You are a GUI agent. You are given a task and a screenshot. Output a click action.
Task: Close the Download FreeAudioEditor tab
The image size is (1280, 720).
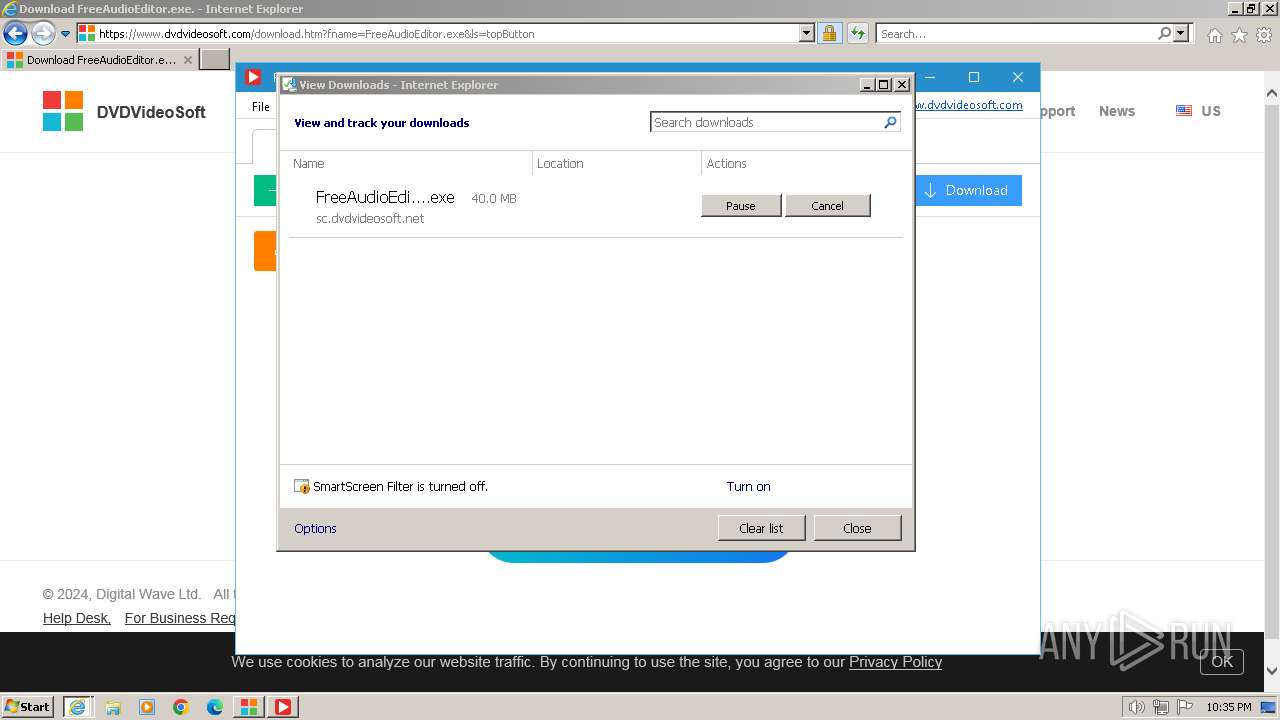(x=188, y=60)
